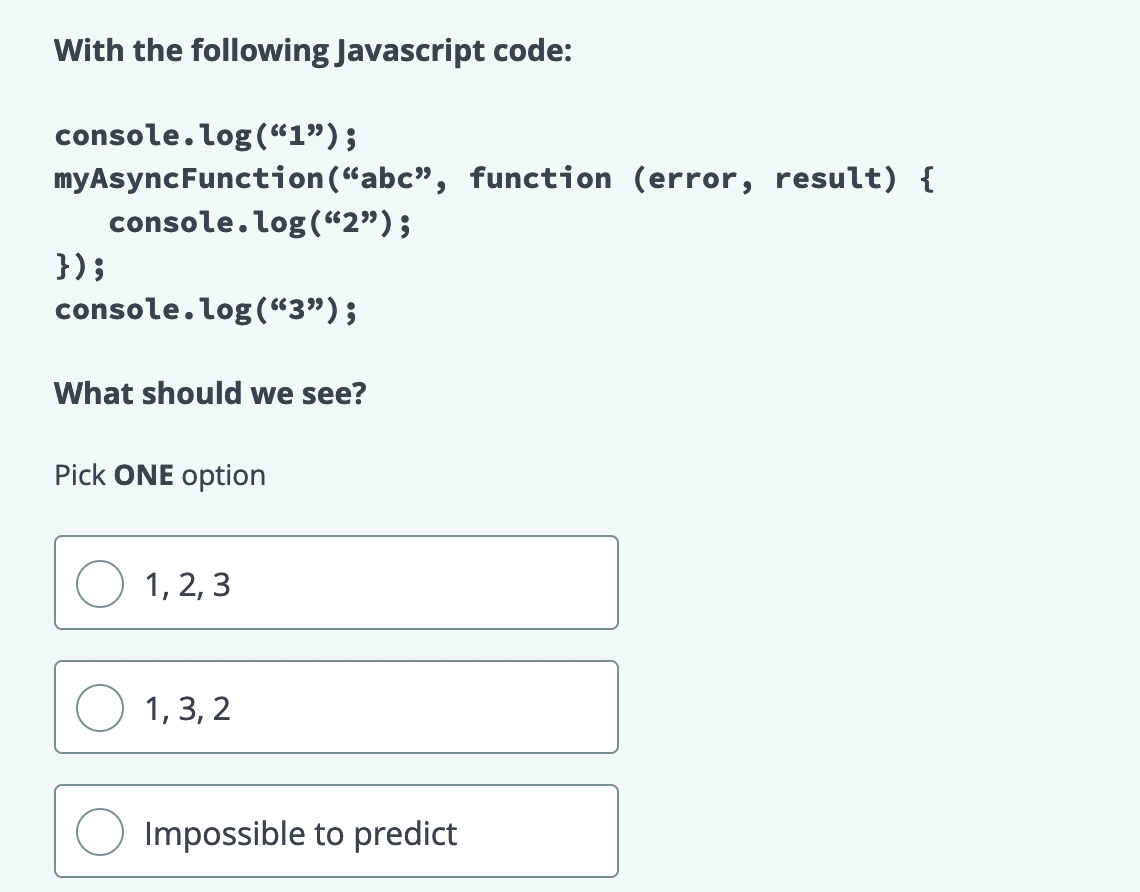Click the "function" keyword in the code
Screen dimensions: 1140x892
click(x=540, y=179)
